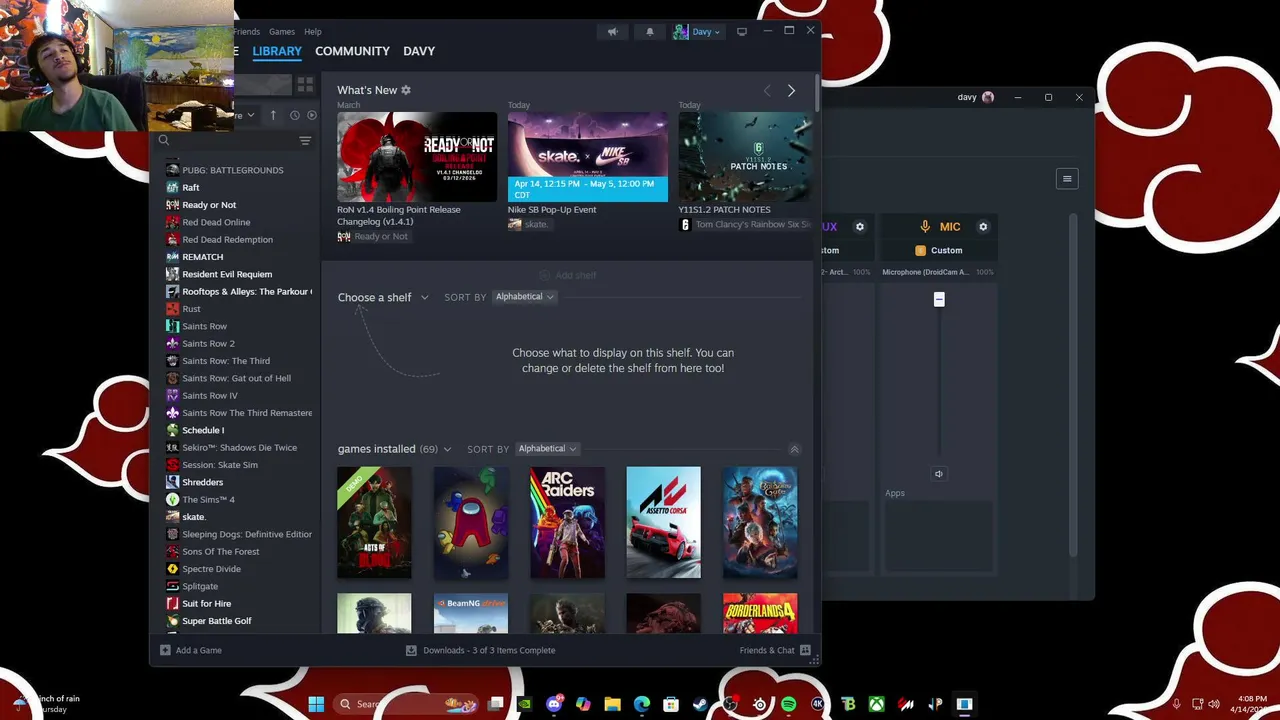Select The Sims 4 in list

click(239, 499)
